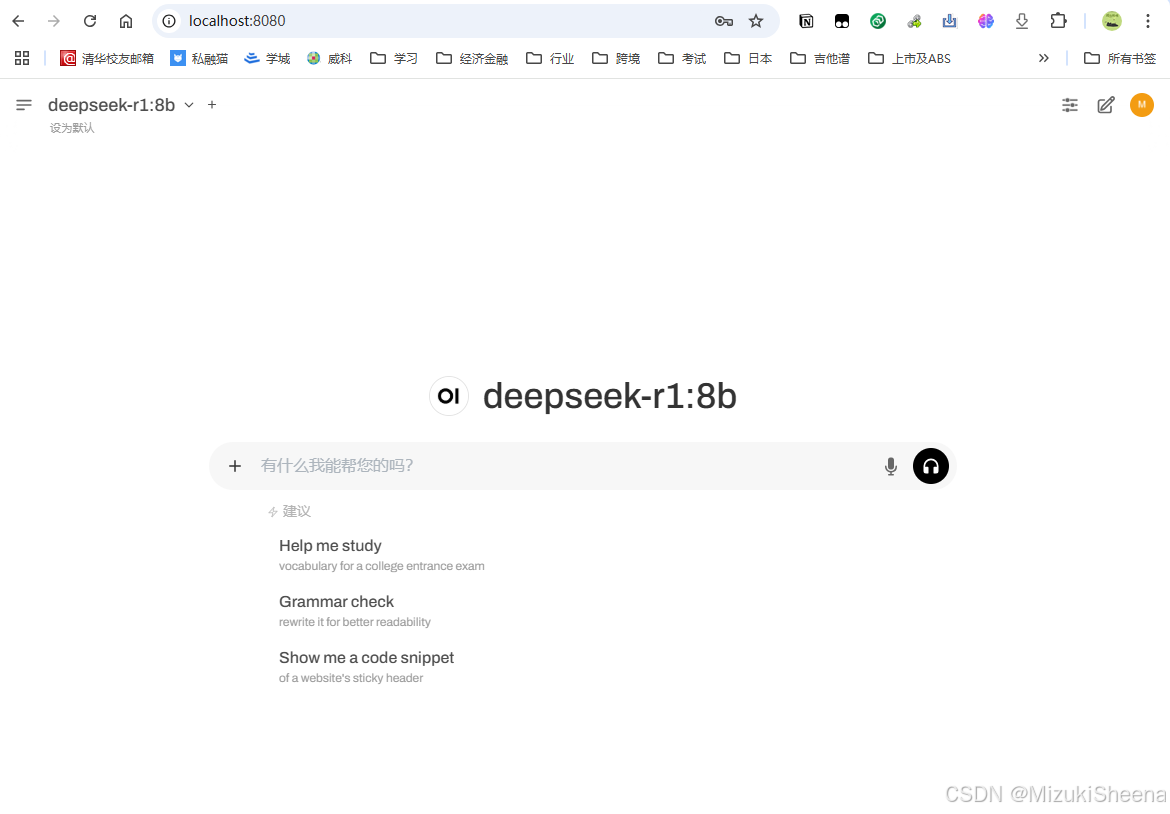Open the 学习 bookmark folder

(394, 58)
